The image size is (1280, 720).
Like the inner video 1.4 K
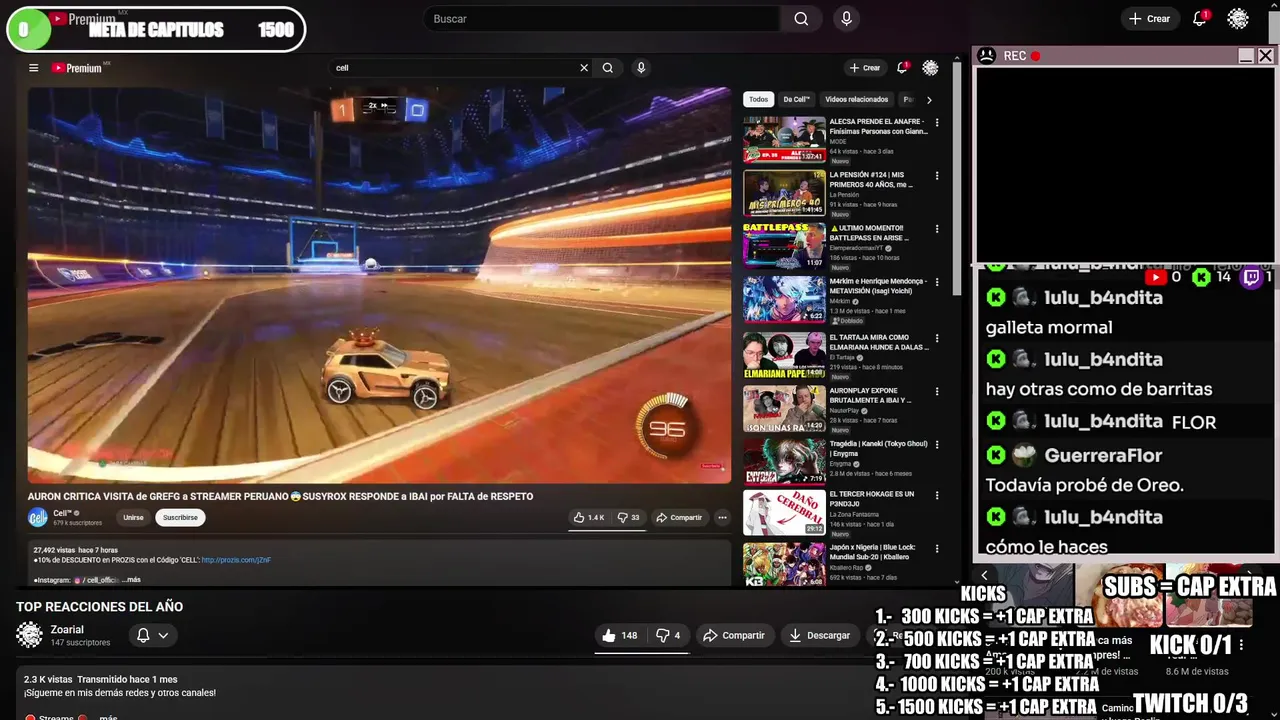point(589,517)
